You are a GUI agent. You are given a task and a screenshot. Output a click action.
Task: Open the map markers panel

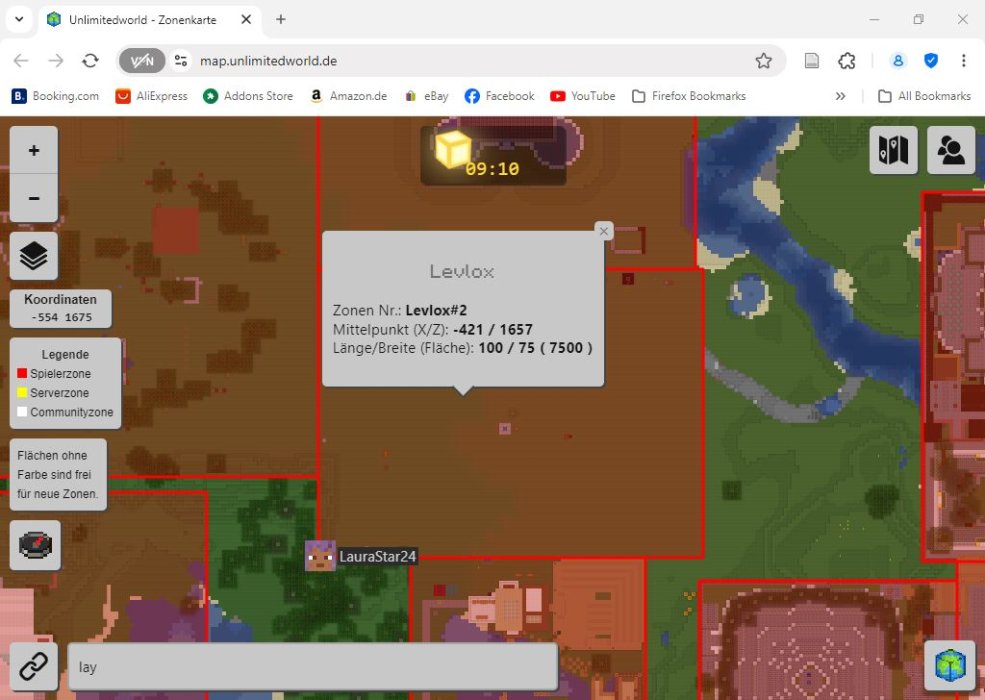[893, 150]
